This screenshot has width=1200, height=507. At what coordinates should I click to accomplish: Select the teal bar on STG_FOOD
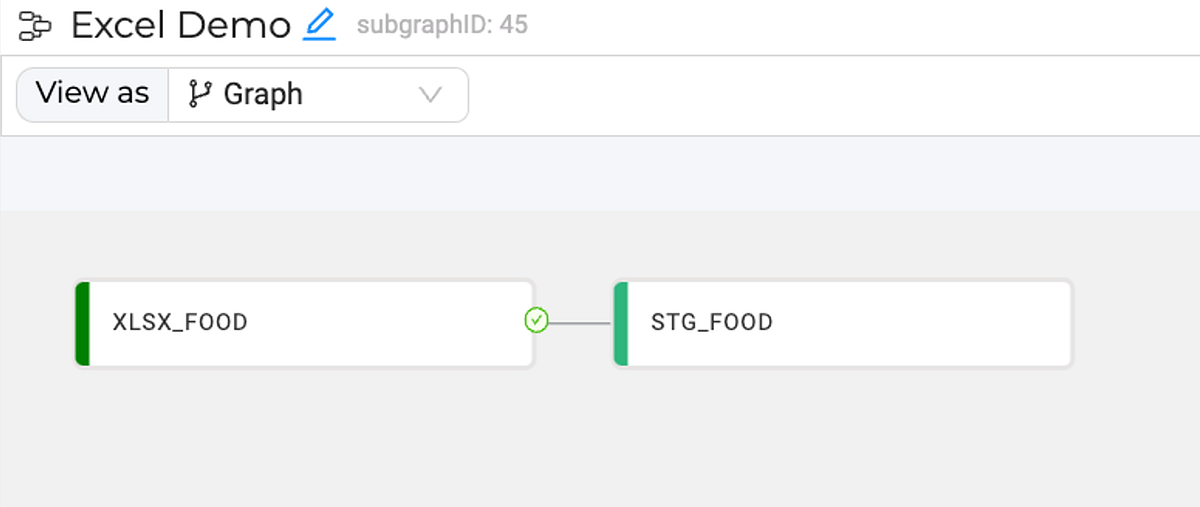click(x=621, y=323)
